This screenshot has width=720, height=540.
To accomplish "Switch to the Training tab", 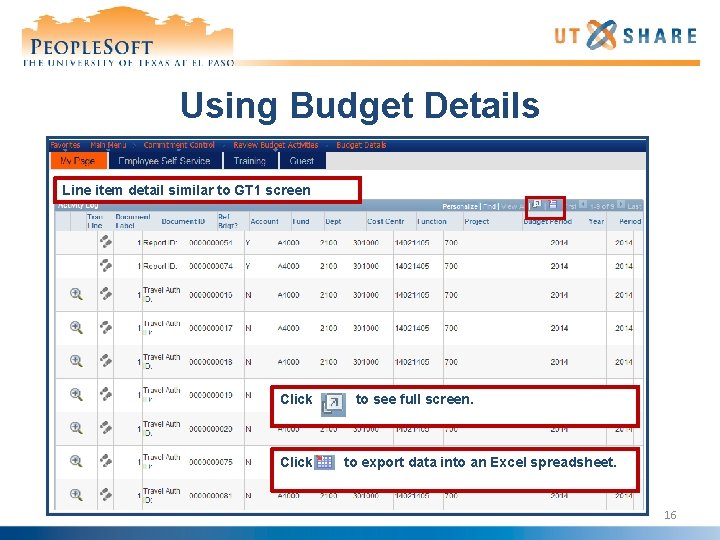I will pyautogui.click(x=250, y=161).
